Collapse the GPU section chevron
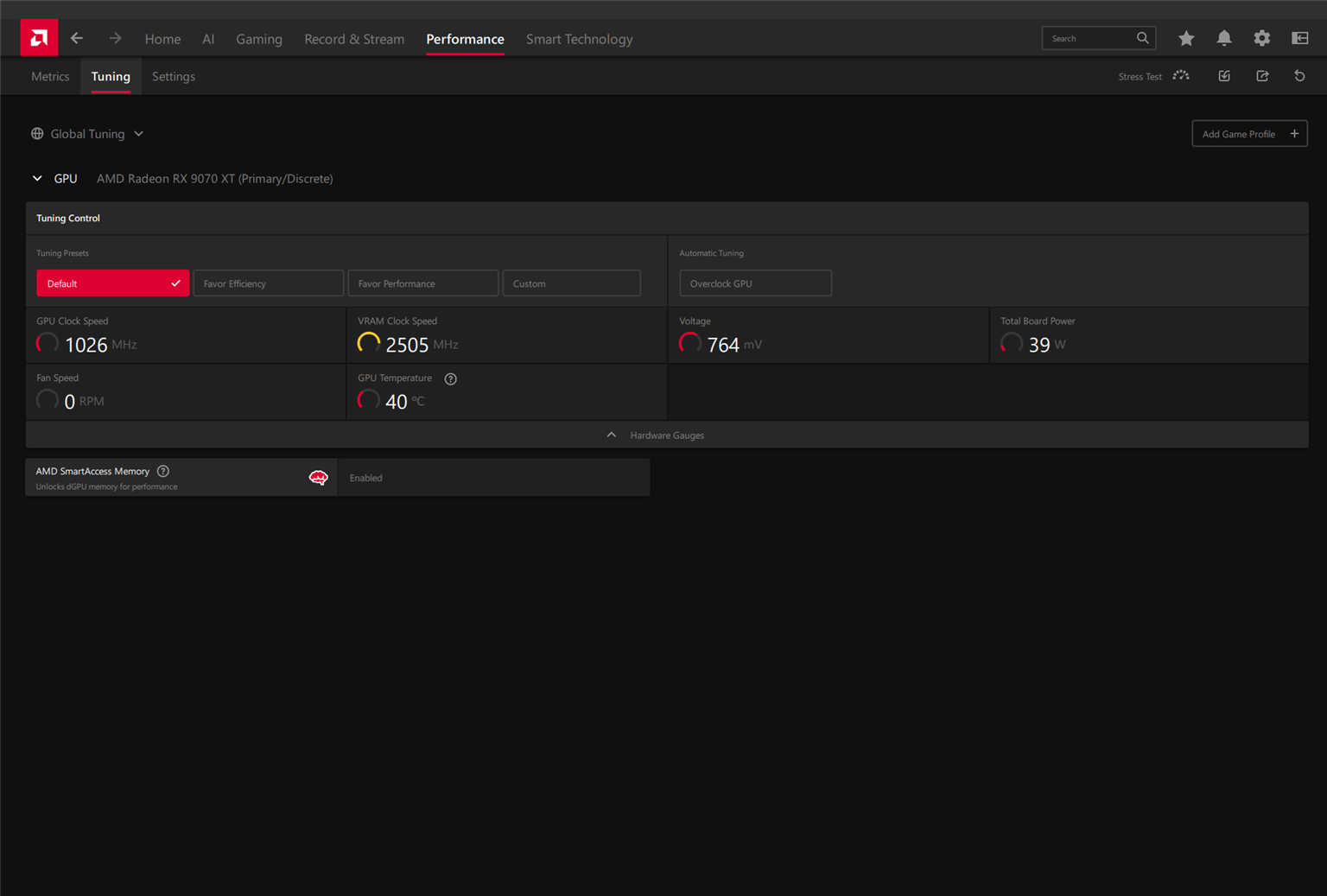Image resolution: width=1327 pixels, height=896 pixels. [37, 179]
